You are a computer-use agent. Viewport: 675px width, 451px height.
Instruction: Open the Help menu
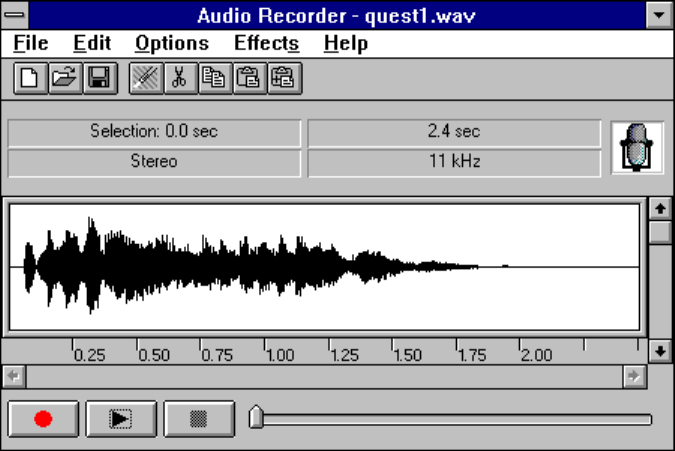[x=346, y=43]
